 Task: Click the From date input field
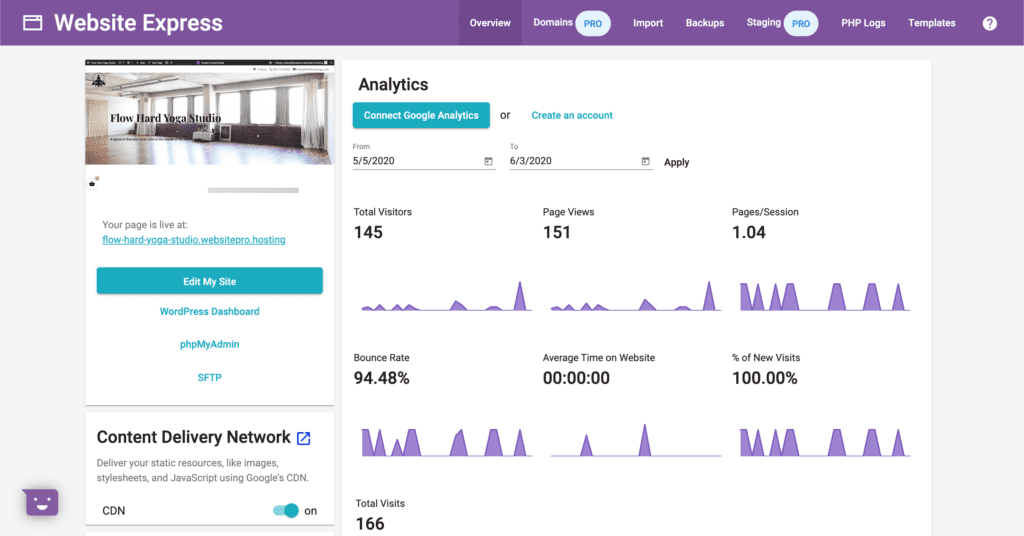click(415, 161)
